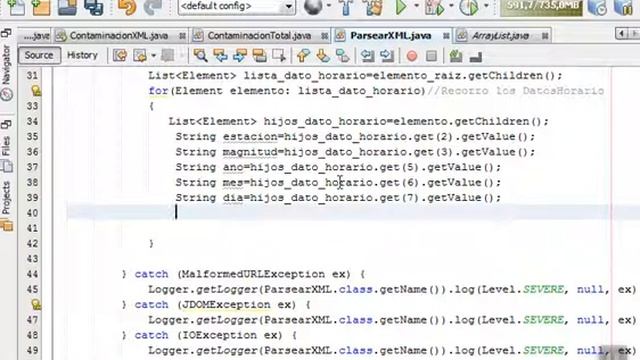This screenshot has width=640, height=360.
Task: Switch to the ContaminacionXML.java tab
Action: click(x=118, y=36)
